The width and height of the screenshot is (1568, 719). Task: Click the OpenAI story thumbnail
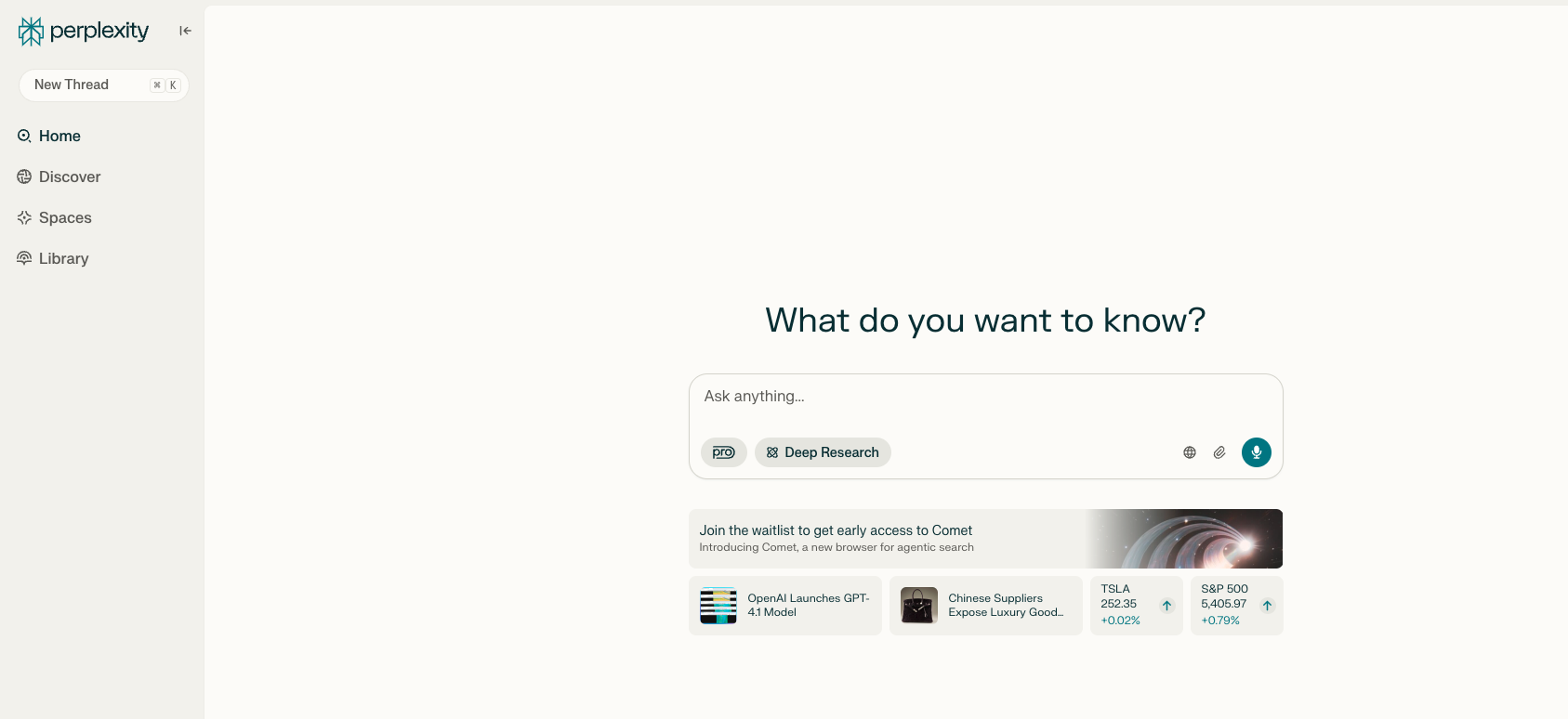(718, 606)
